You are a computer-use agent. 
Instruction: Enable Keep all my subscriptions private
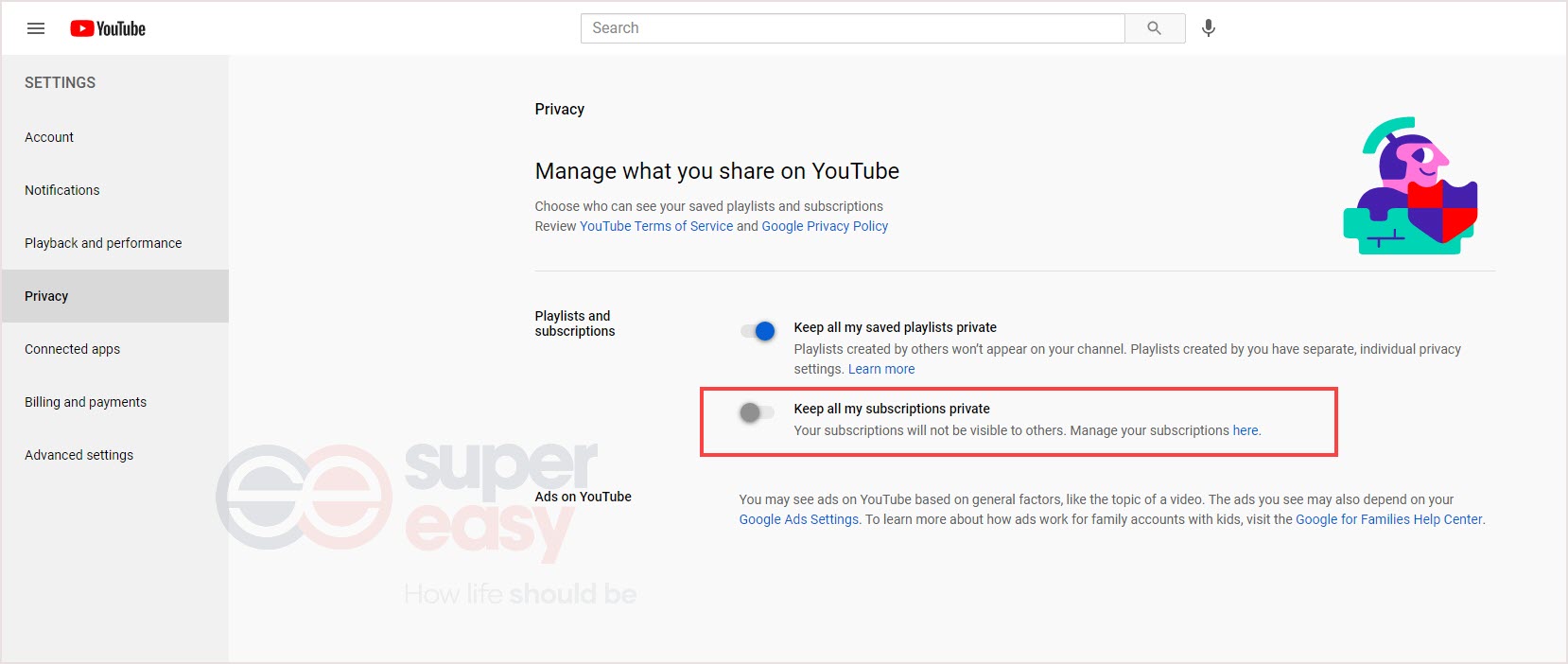click(x=757, y=412)
